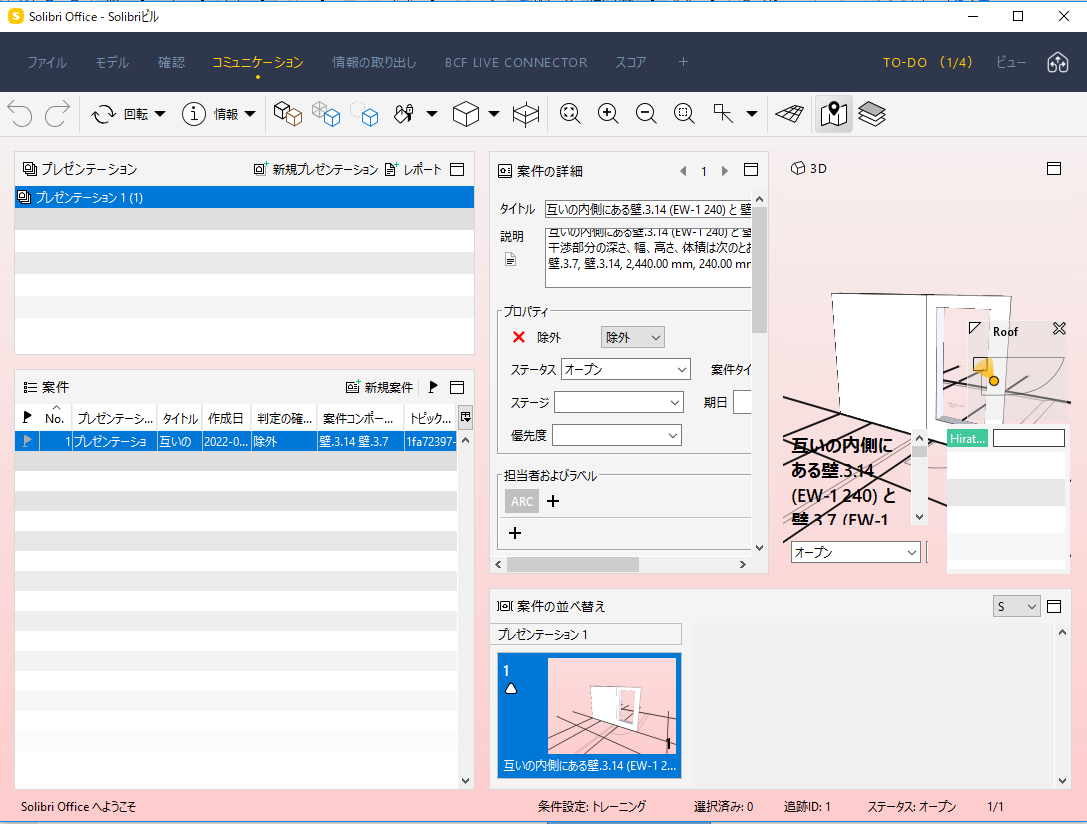This screenshot has height=824, width=1087.
Task: Switch to the 確認 tab
Action: pos(171,62)
